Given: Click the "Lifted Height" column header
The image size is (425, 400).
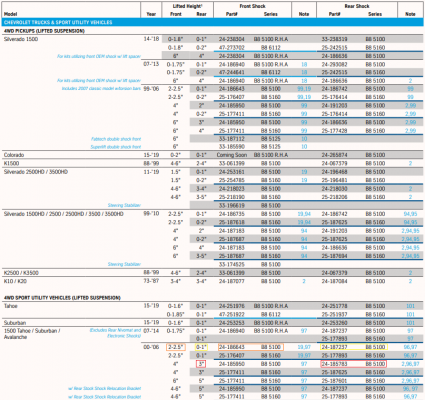Looking at the screenshot, I should [187, 6].
